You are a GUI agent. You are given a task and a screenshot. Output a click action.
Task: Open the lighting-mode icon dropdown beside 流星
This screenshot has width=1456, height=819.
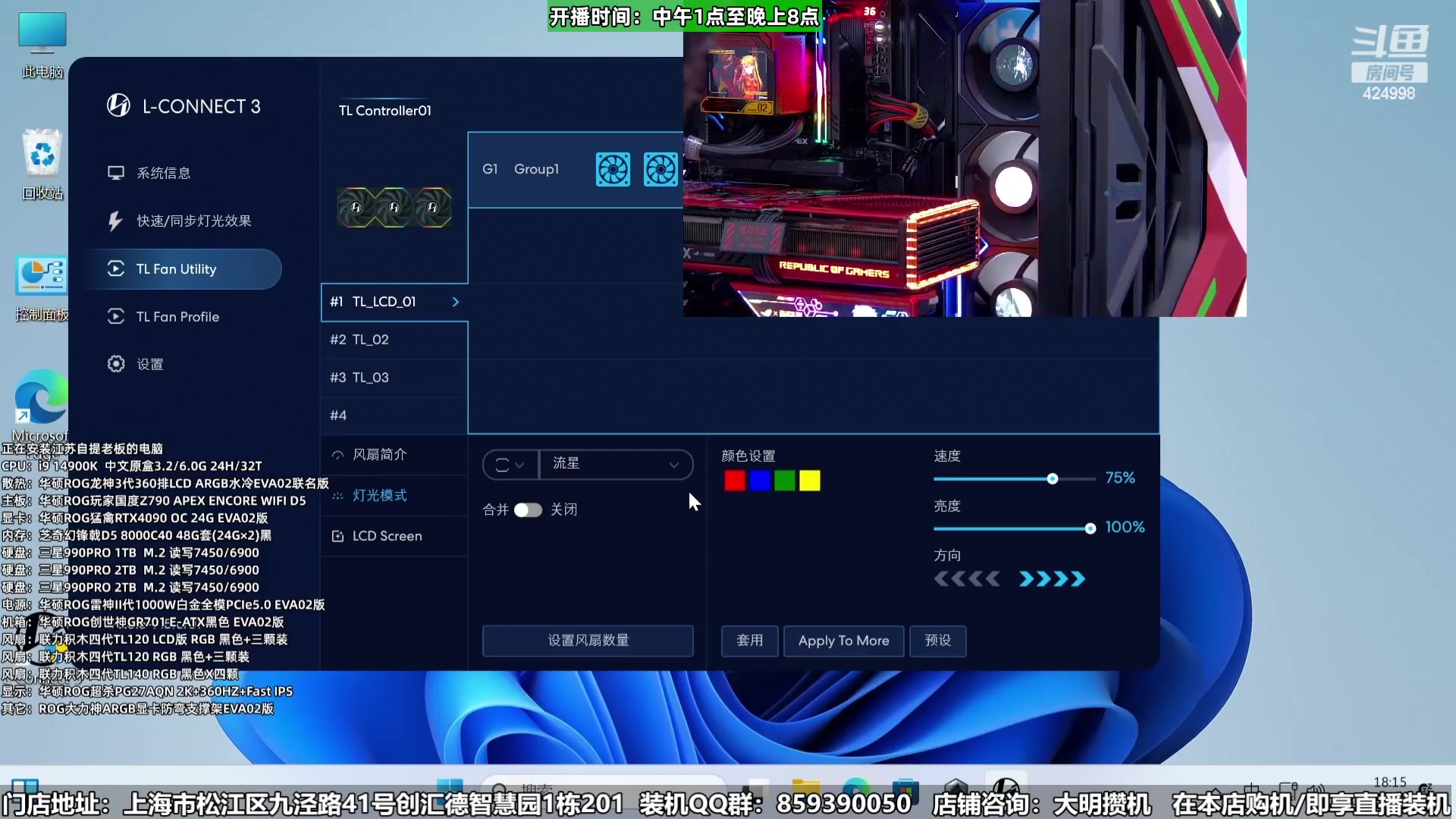click(x=510, y=465)
